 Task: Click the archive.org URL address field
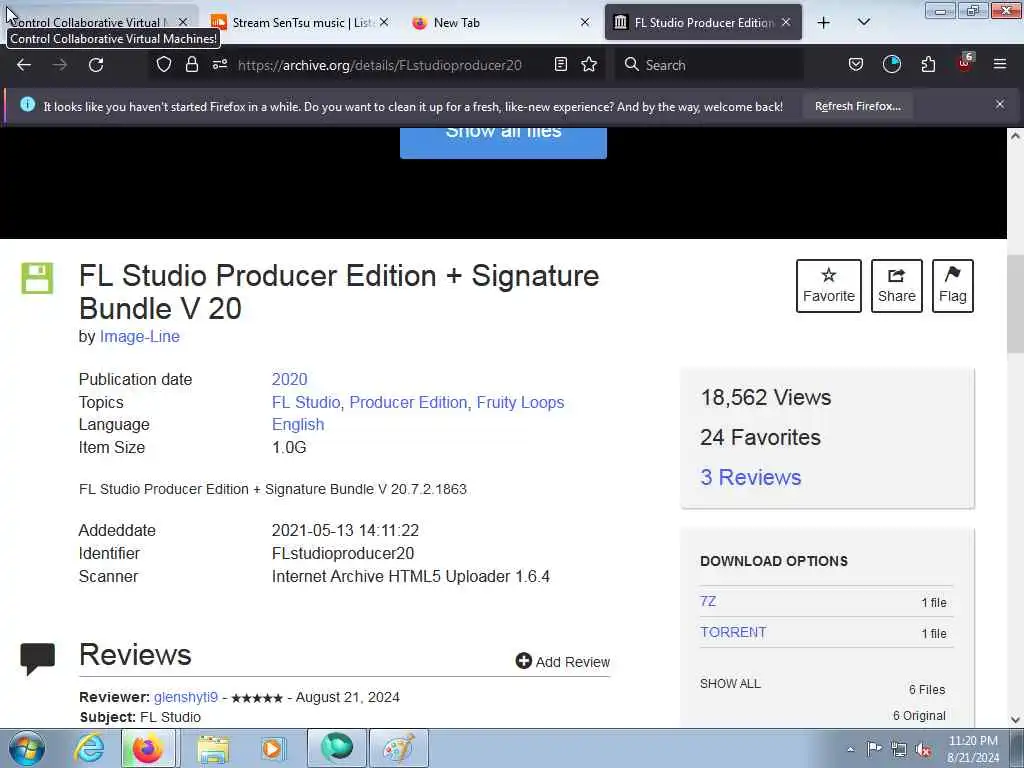(379, 65)
